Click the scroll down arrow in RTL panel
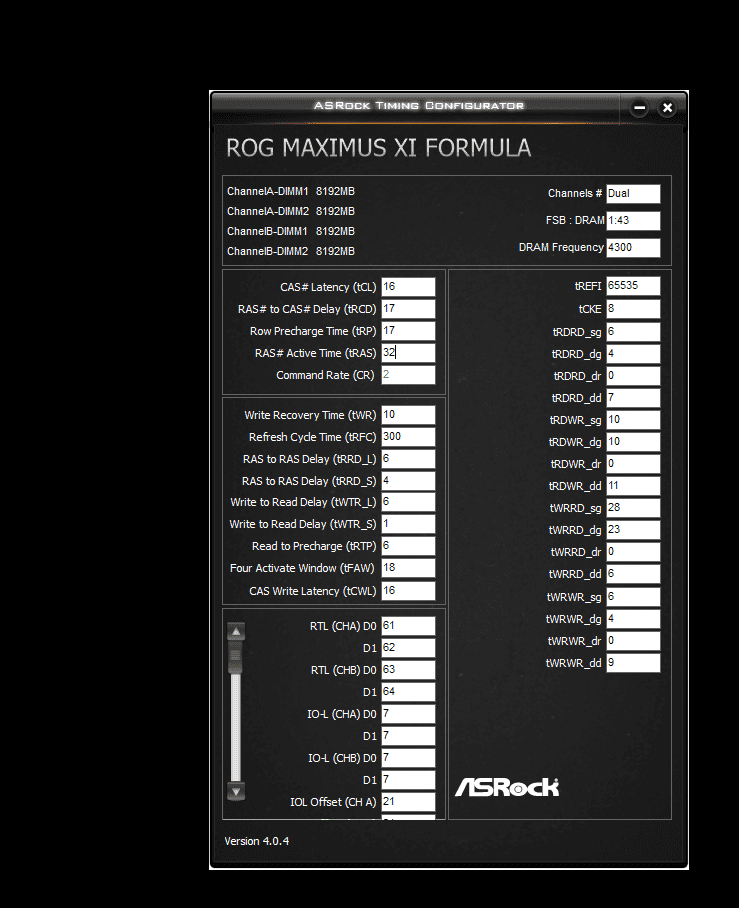This screenshot has width=739, height=908. tap(236, 791)
